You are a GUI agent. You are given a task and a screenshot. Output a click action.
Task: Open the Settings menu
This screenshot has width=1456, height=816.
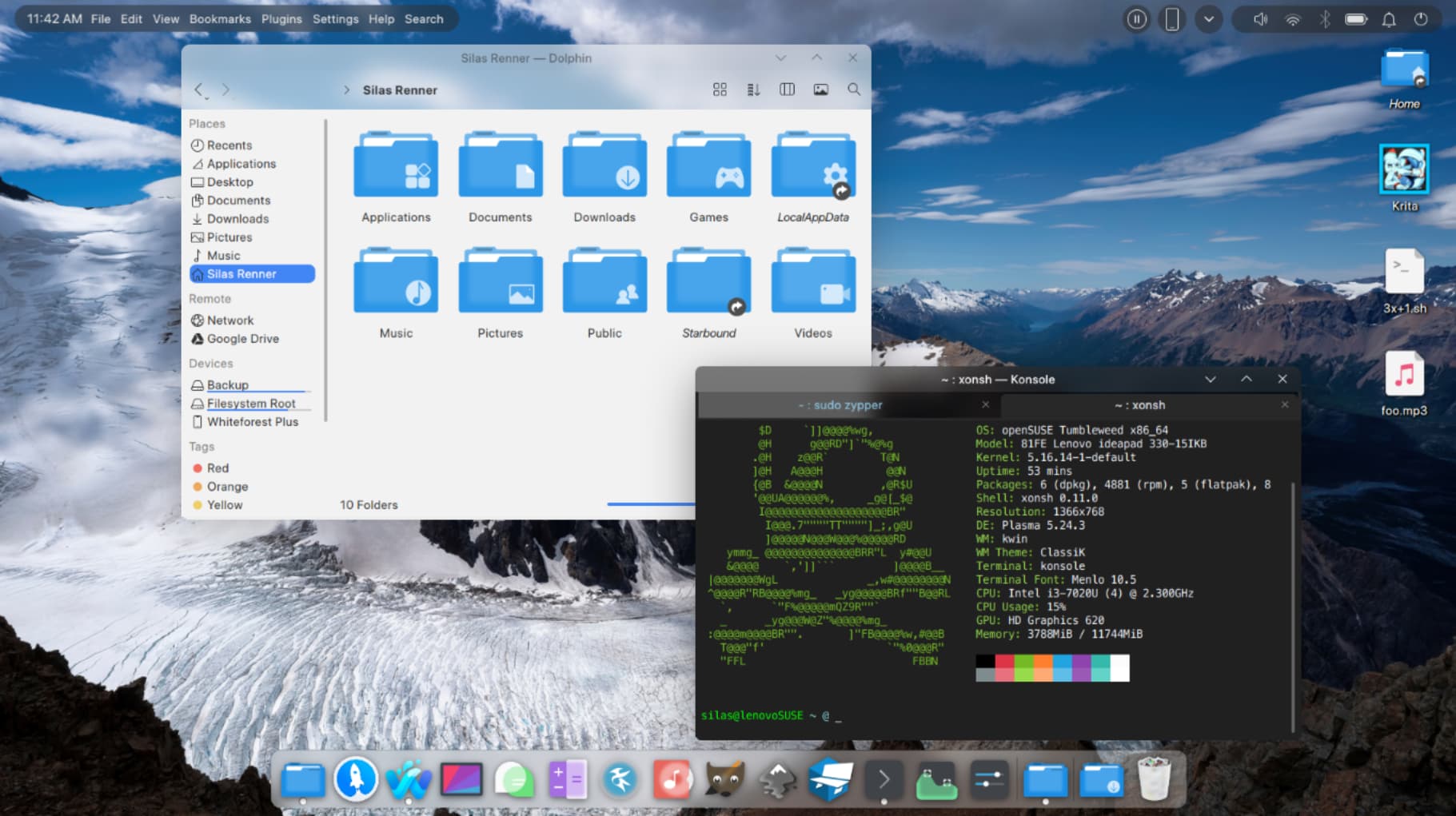[x=335, y=18]
